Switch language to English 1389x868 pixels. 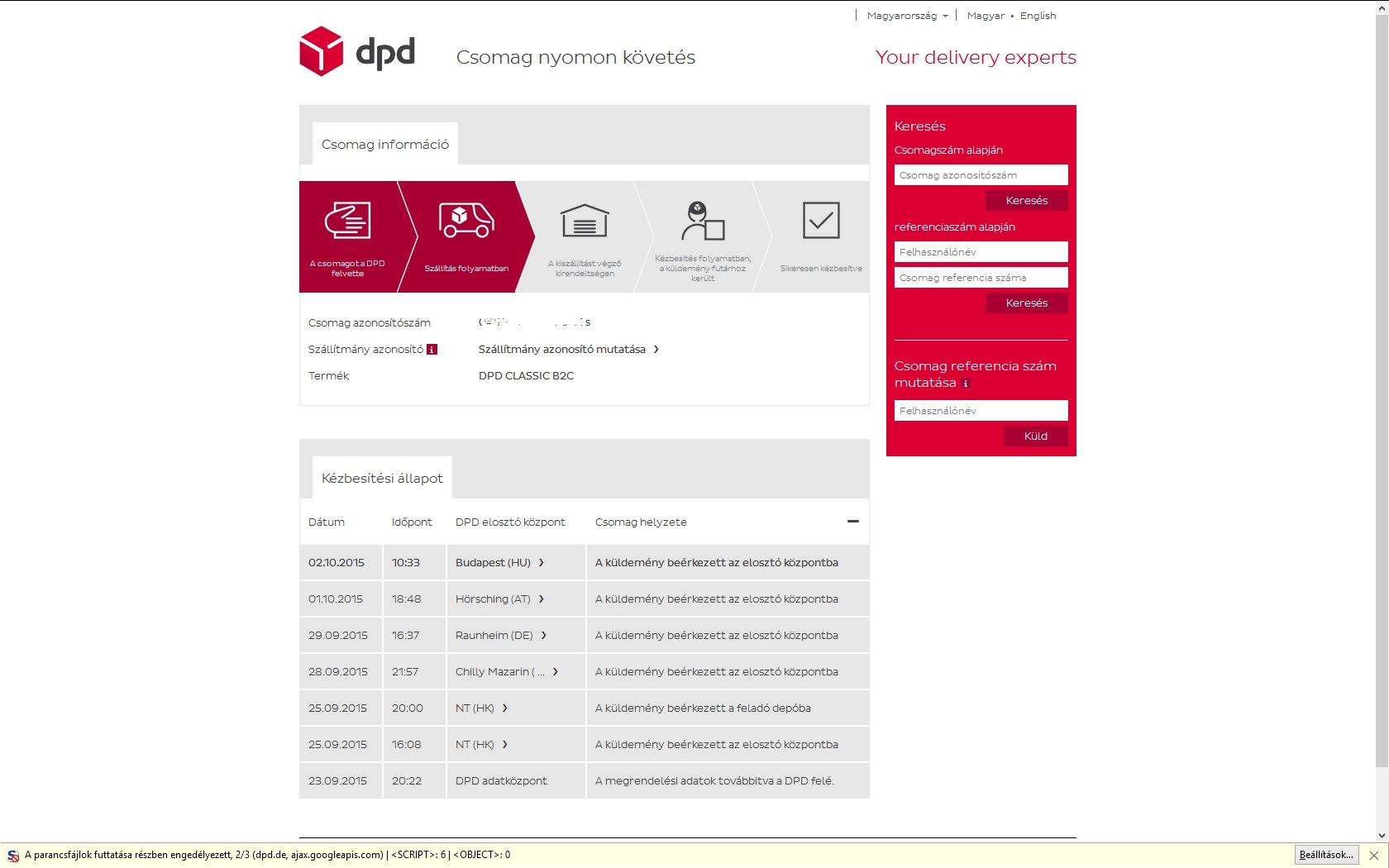[1038, 16]
